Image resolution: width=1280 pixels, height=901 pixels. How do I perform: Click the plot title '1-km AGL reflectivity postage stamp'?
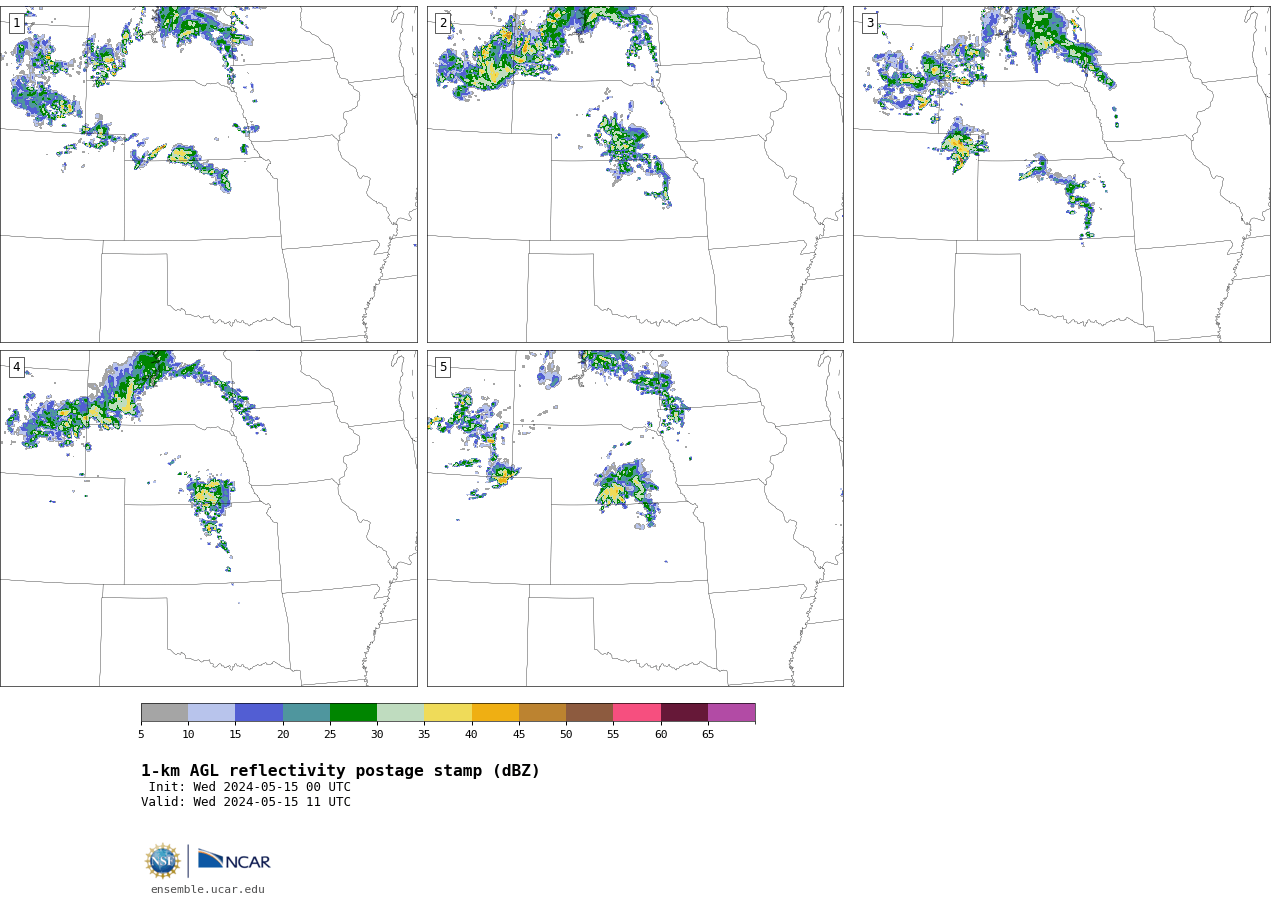click(340, 771)
